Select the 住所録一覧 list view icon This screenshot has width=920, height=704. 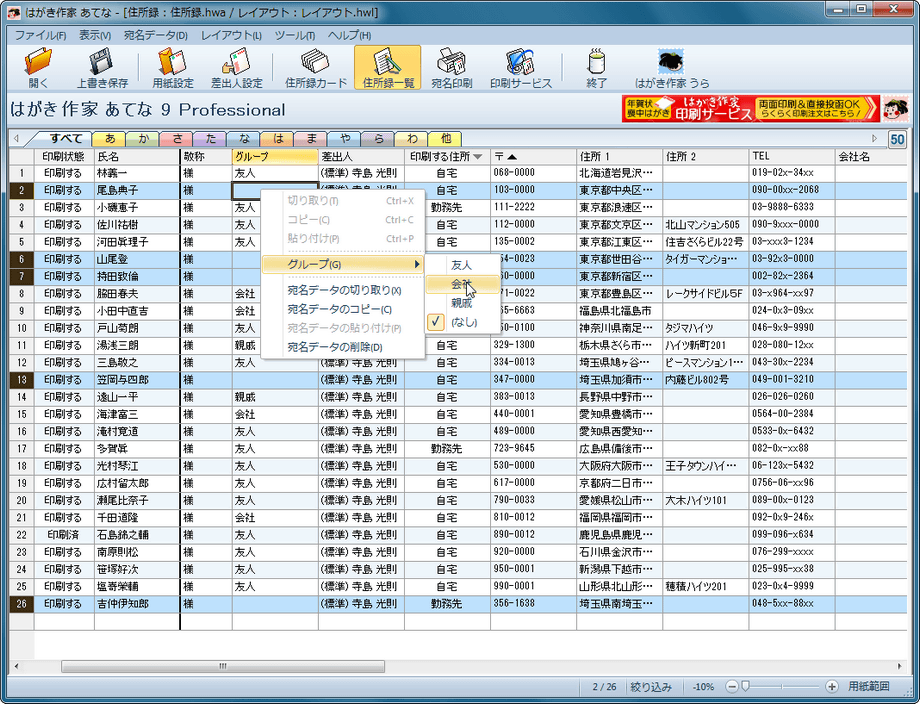click(387, 67)
